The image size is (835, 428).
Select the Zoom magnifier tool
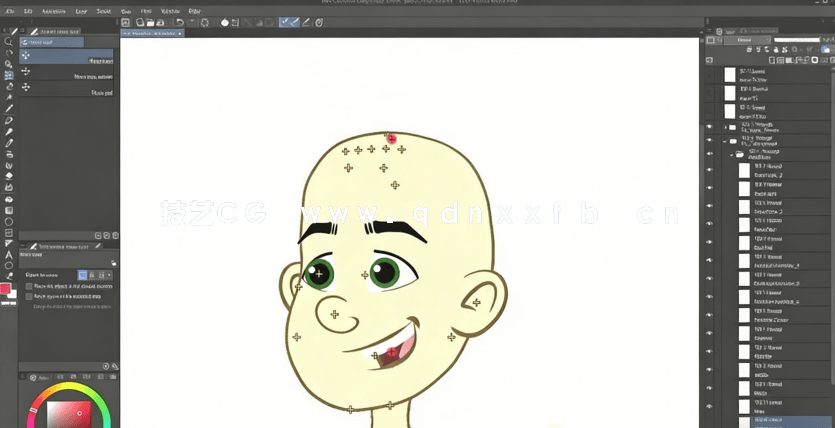[9, 42]
